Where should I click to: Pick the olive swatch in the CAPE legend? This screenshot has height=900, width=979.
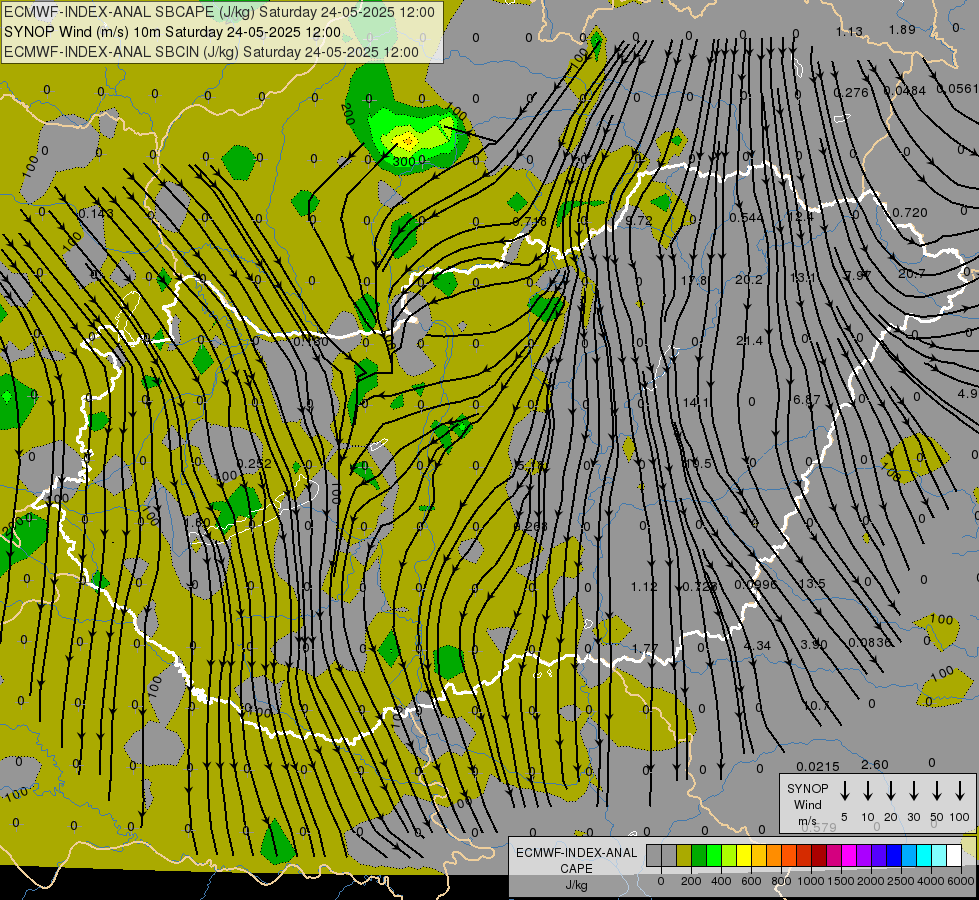click(x=684, y=855)
